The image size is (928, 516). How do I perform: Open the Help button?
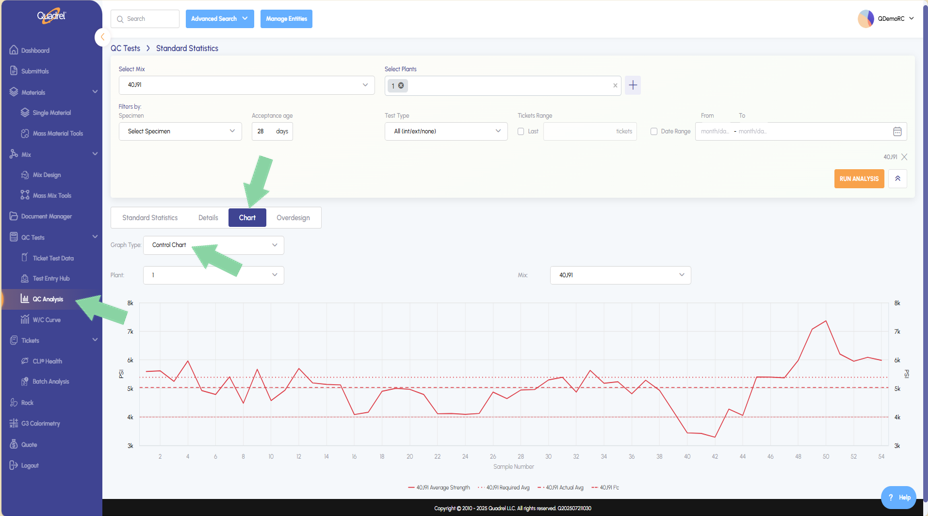click(x=898, y=497)
